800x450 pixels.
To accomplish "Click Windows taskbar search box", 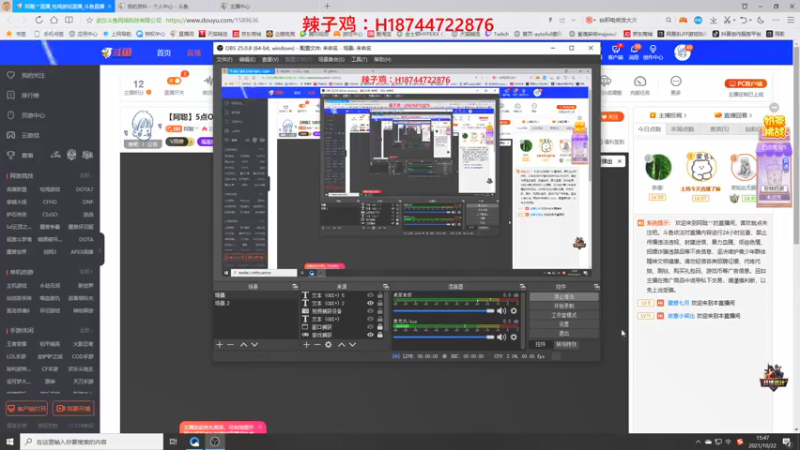I will (x=92, y=441).
